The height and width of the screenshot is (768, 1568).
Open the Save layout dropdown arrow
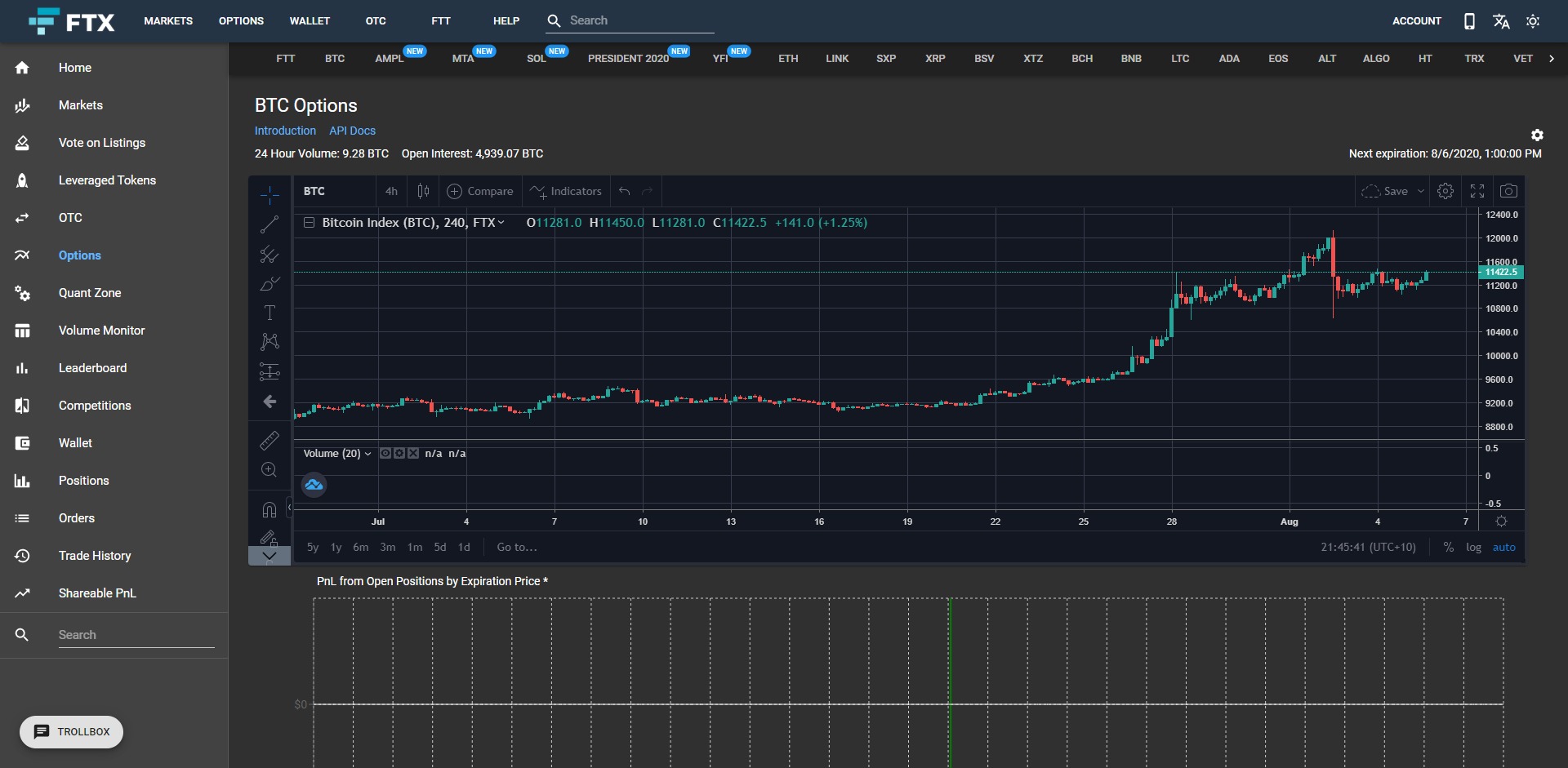(1421, 191)
